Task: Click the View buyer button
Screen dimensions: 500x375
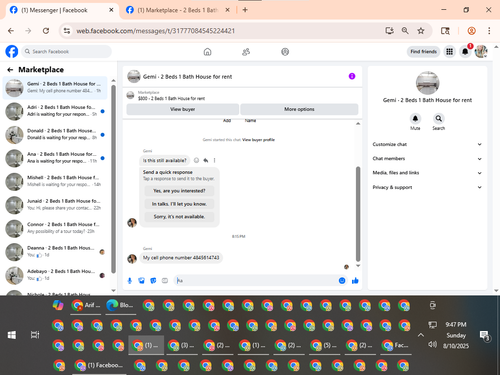Action: click(183, 109)
